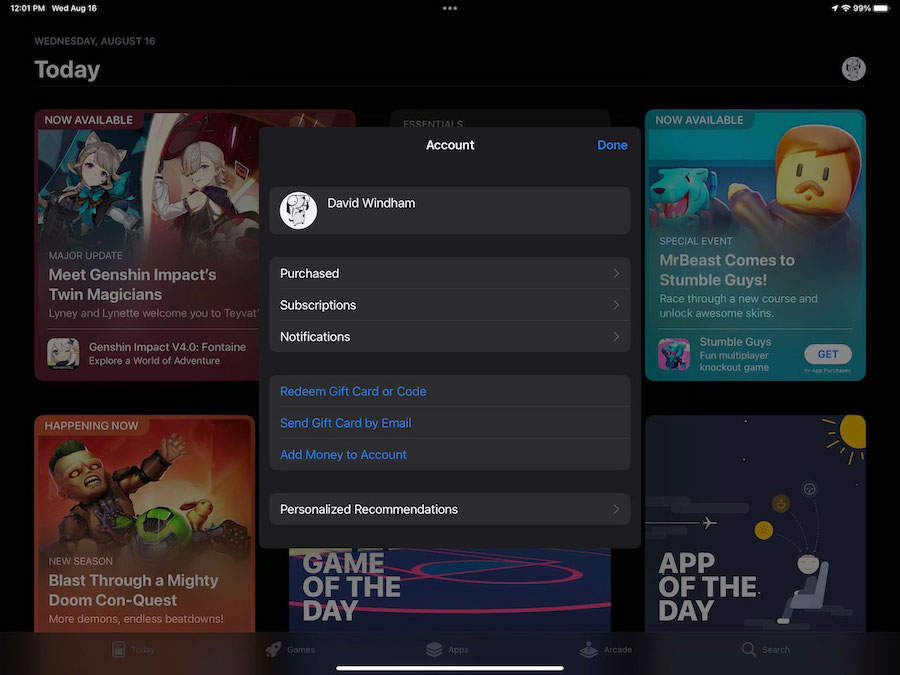Tap the NEW SEASON label
This screenshot has width=900, height=675.
pos(80,561)
